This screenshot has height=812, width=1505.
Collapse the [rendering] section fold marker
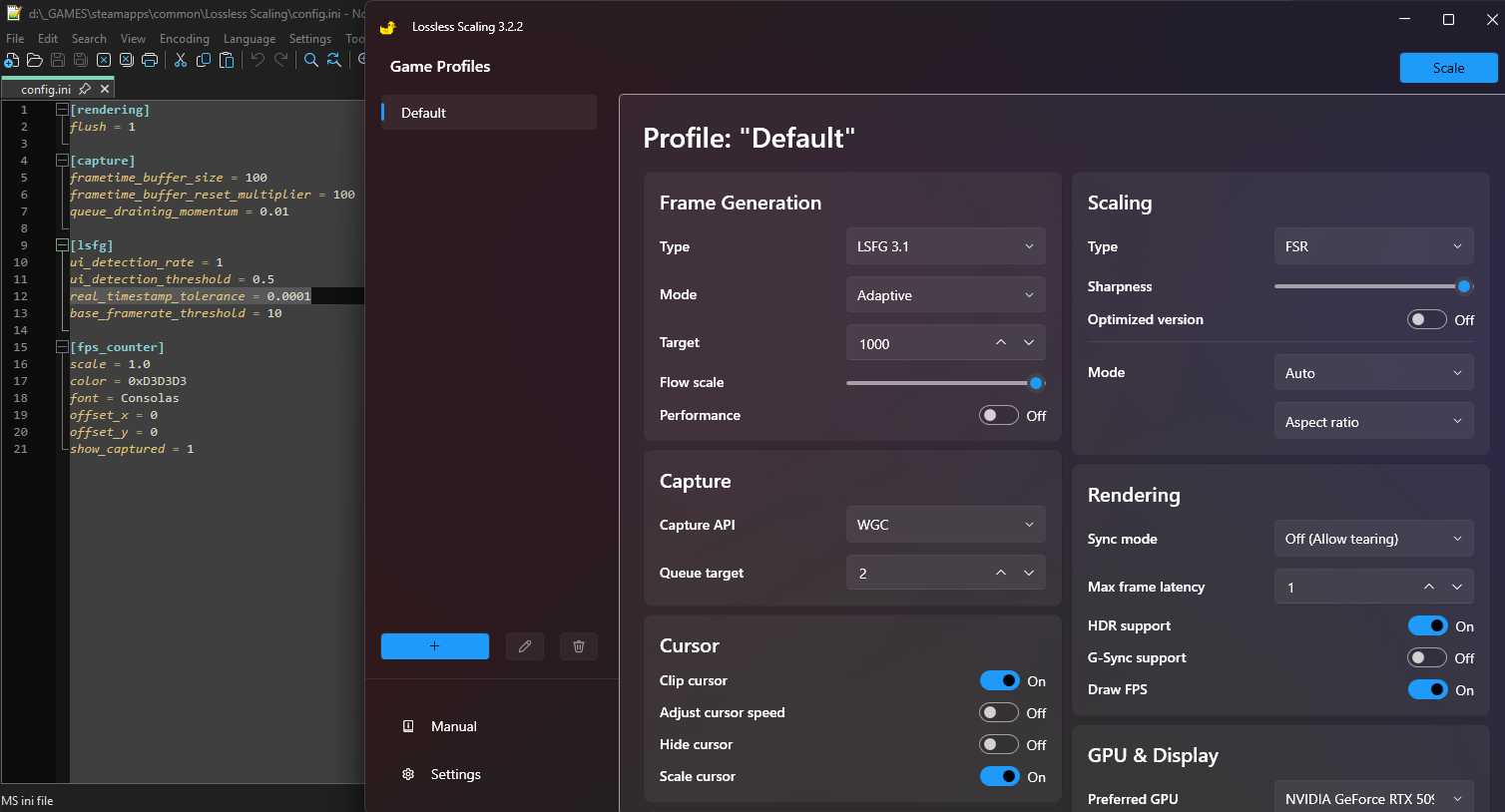tap(62, 110)
